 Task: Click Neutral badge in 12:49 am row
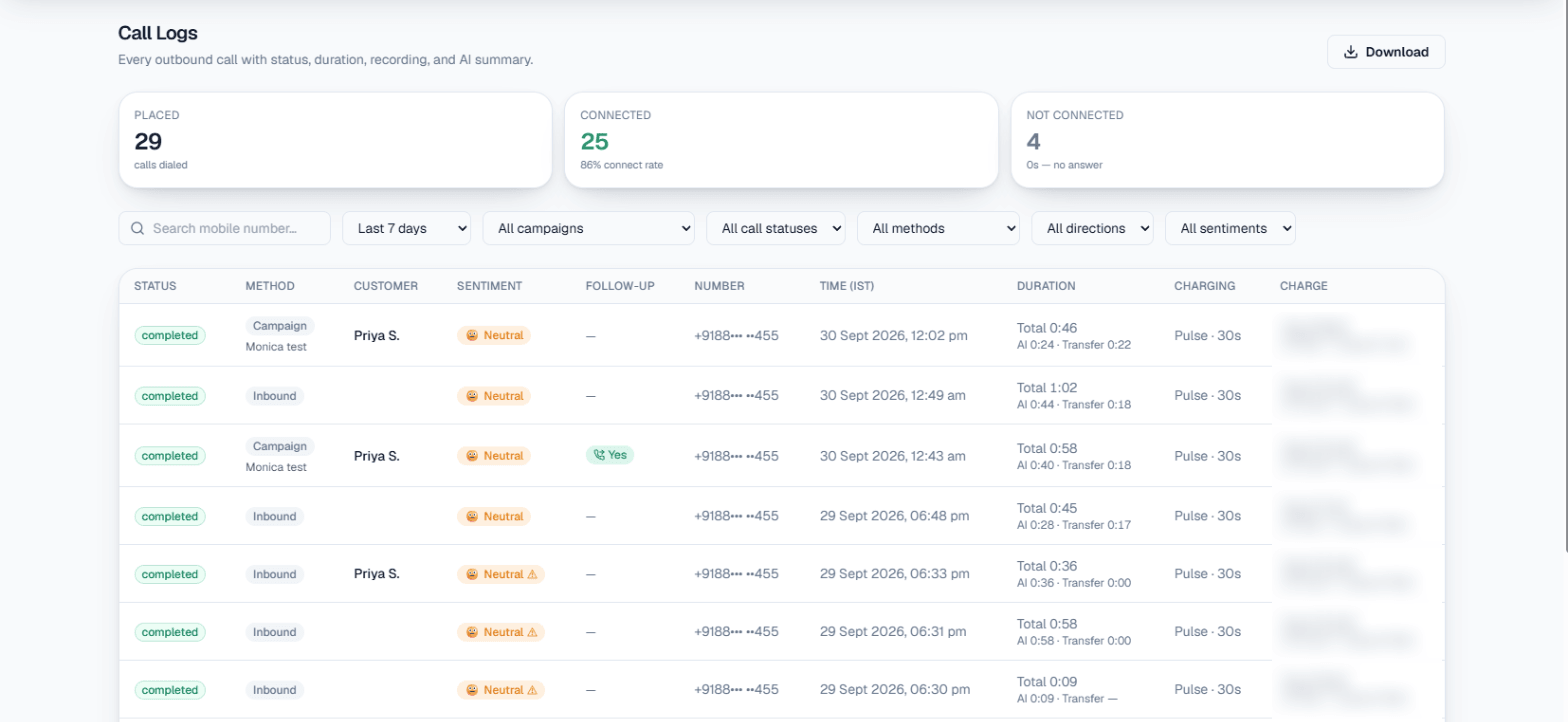pos(494,396)
